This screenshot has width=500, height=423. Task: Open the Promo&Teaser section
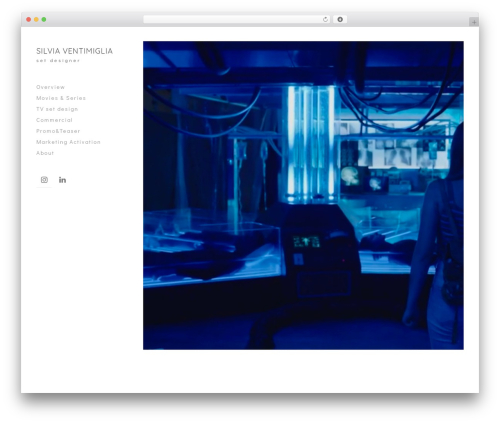58,131
